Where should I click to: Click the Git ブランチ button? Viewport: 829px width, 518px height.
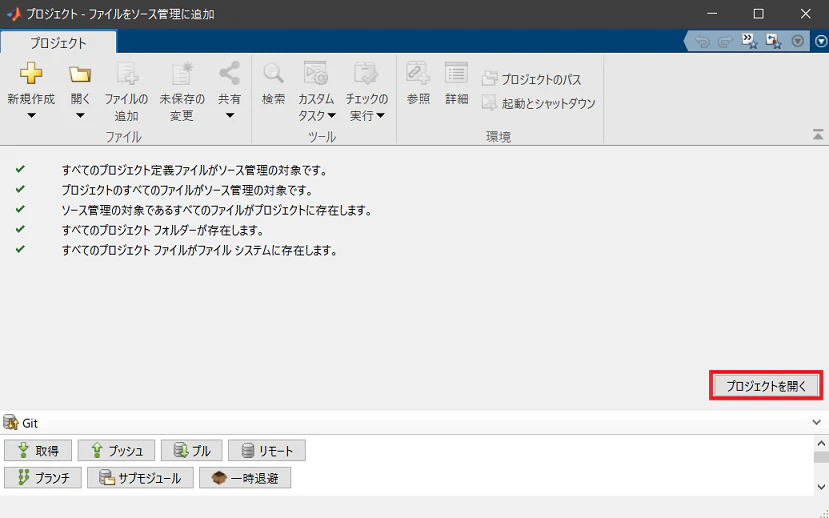coord(43,478)
